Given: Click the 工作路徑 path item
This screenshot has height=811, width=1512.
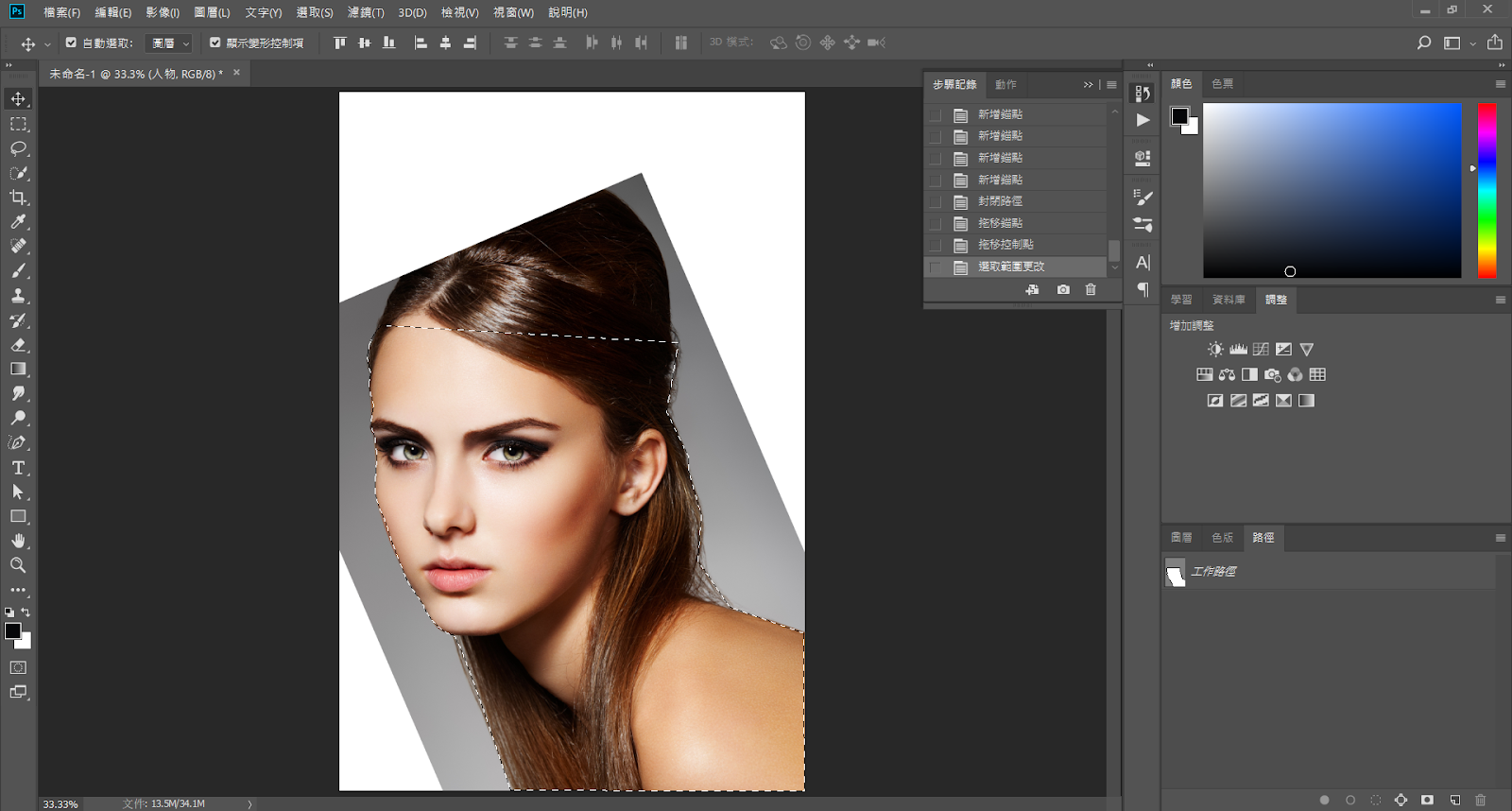Looking at the screenshot, I should (x=1213, y=571).
